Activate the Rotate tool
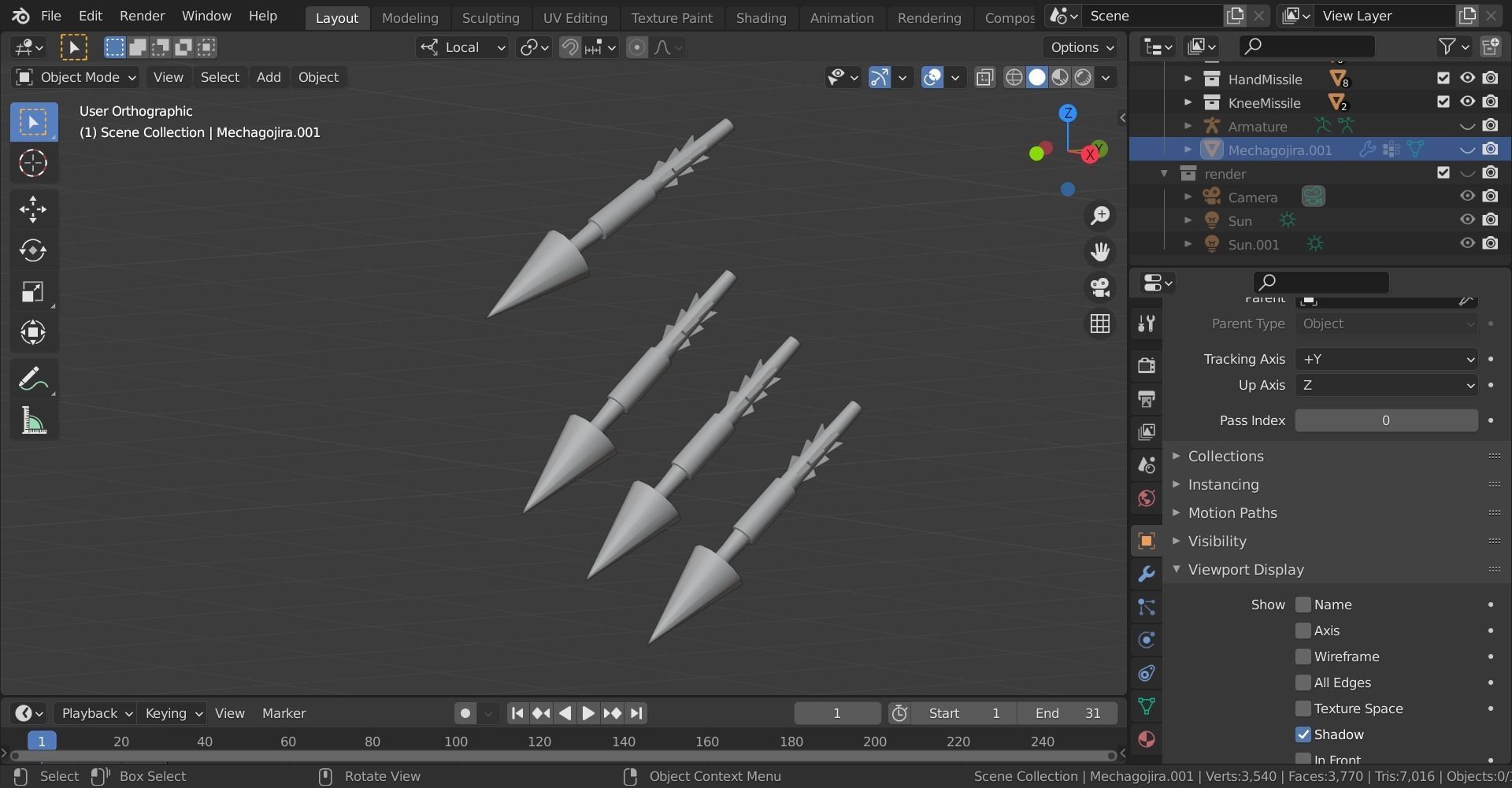 (x=33, y=250)
